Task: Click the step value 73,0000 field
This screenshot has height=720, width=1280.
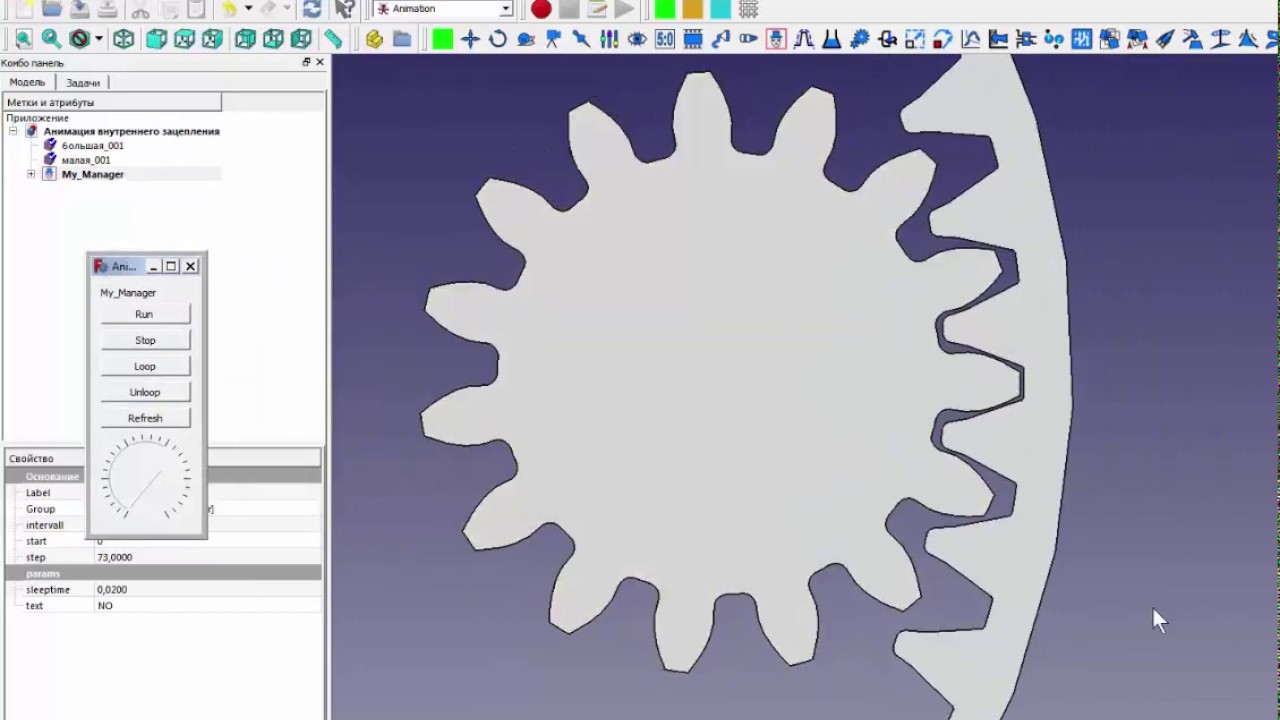Action: [207, 557]
